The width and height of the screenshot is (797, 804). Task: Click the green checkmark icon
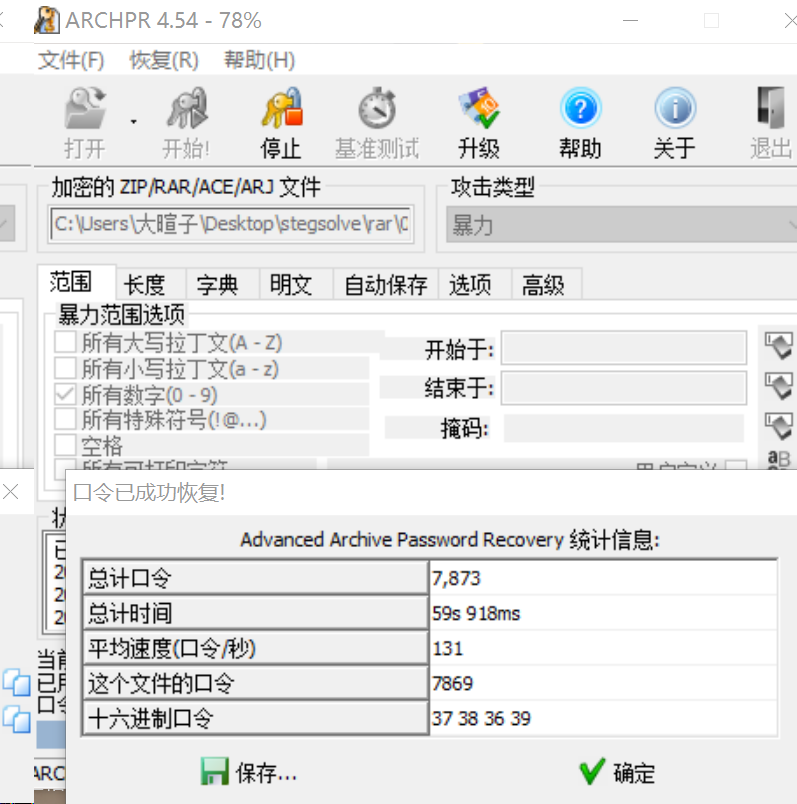coord(592,771)
